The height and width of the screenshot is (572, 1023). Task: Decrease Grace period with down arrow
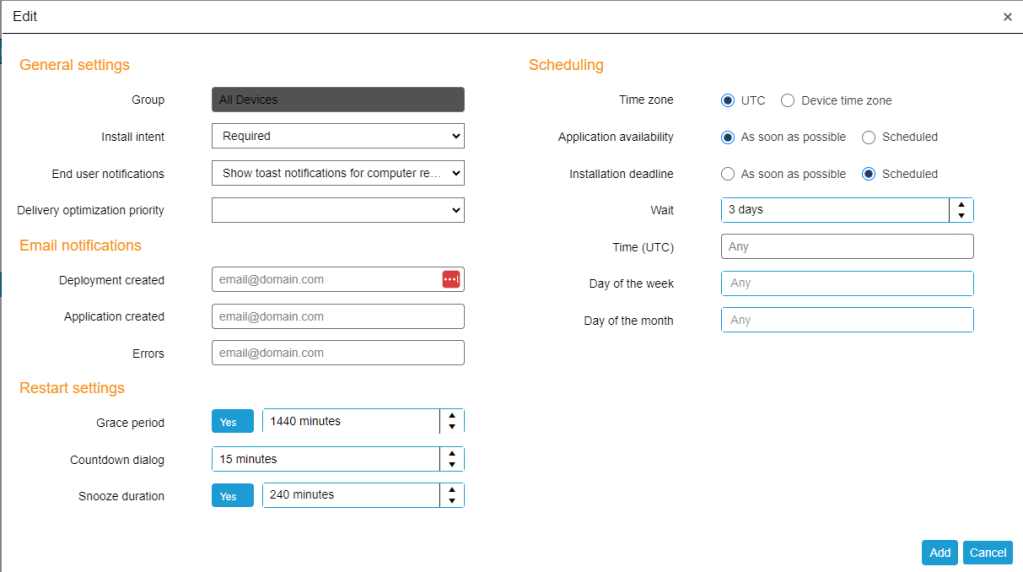point(452,428)
